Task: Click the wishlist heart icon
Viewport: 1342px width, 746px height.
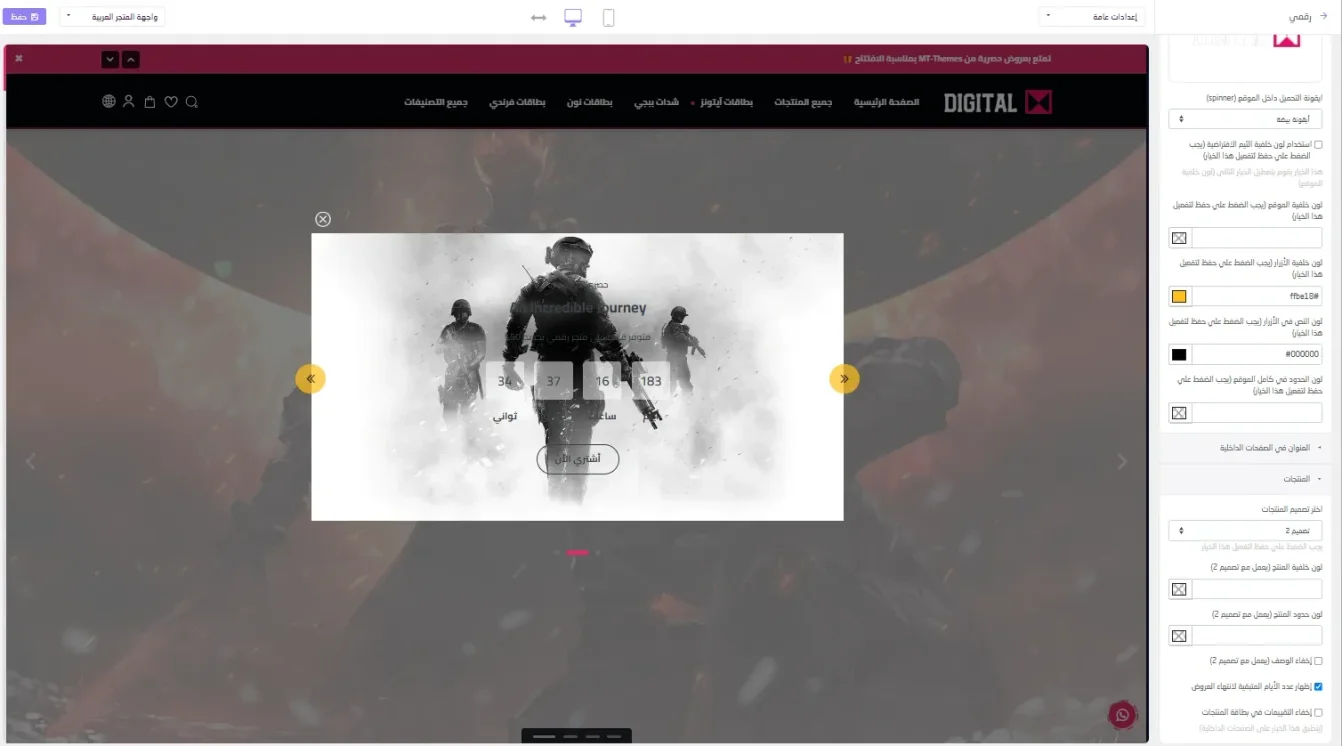Action: pyautogui.click(x=171, y=102)
